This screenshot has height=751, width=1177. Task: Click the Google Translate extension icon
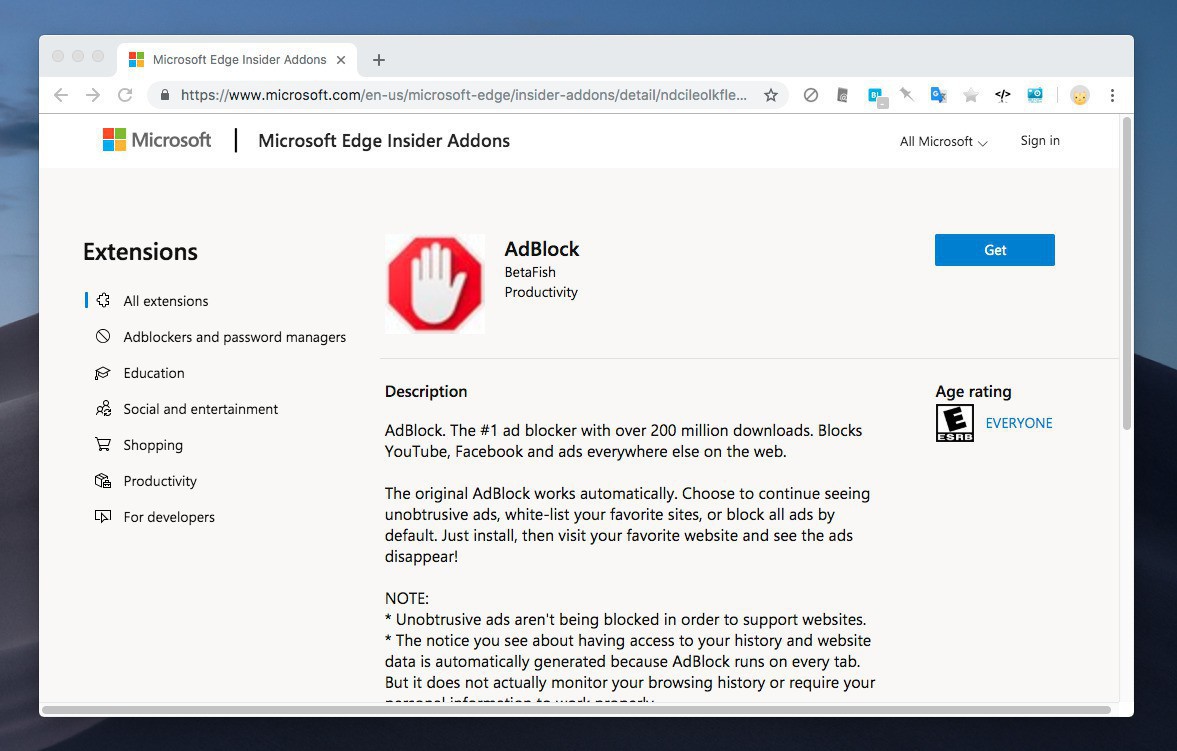(938, 95)
